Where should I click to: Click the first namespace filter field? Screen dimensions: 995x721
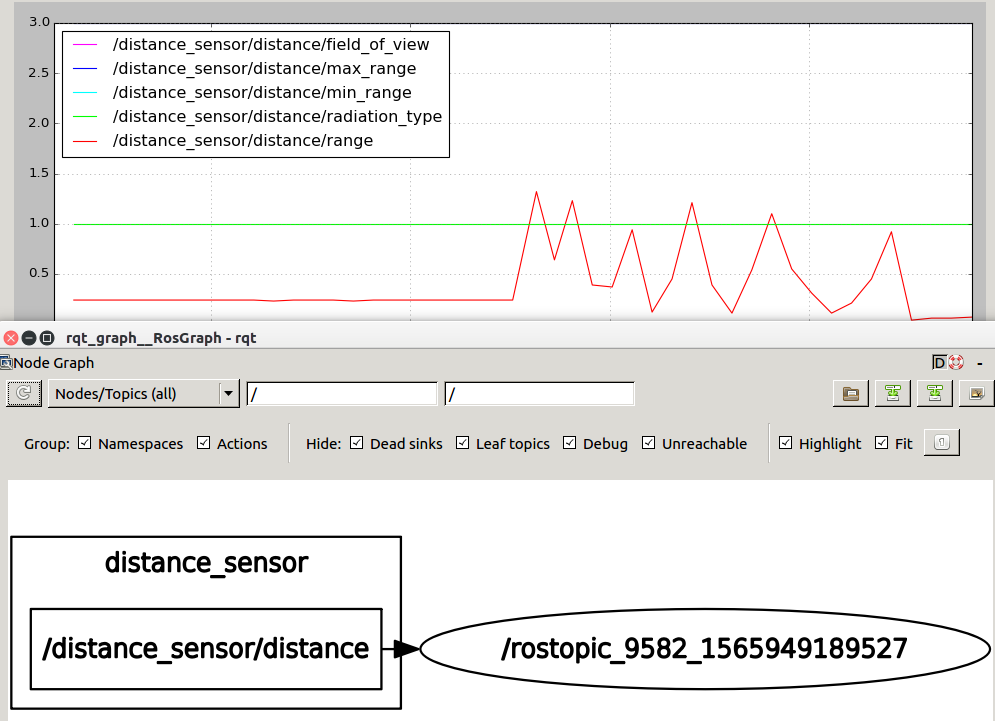pyautogui.click(x=342, y=394)
